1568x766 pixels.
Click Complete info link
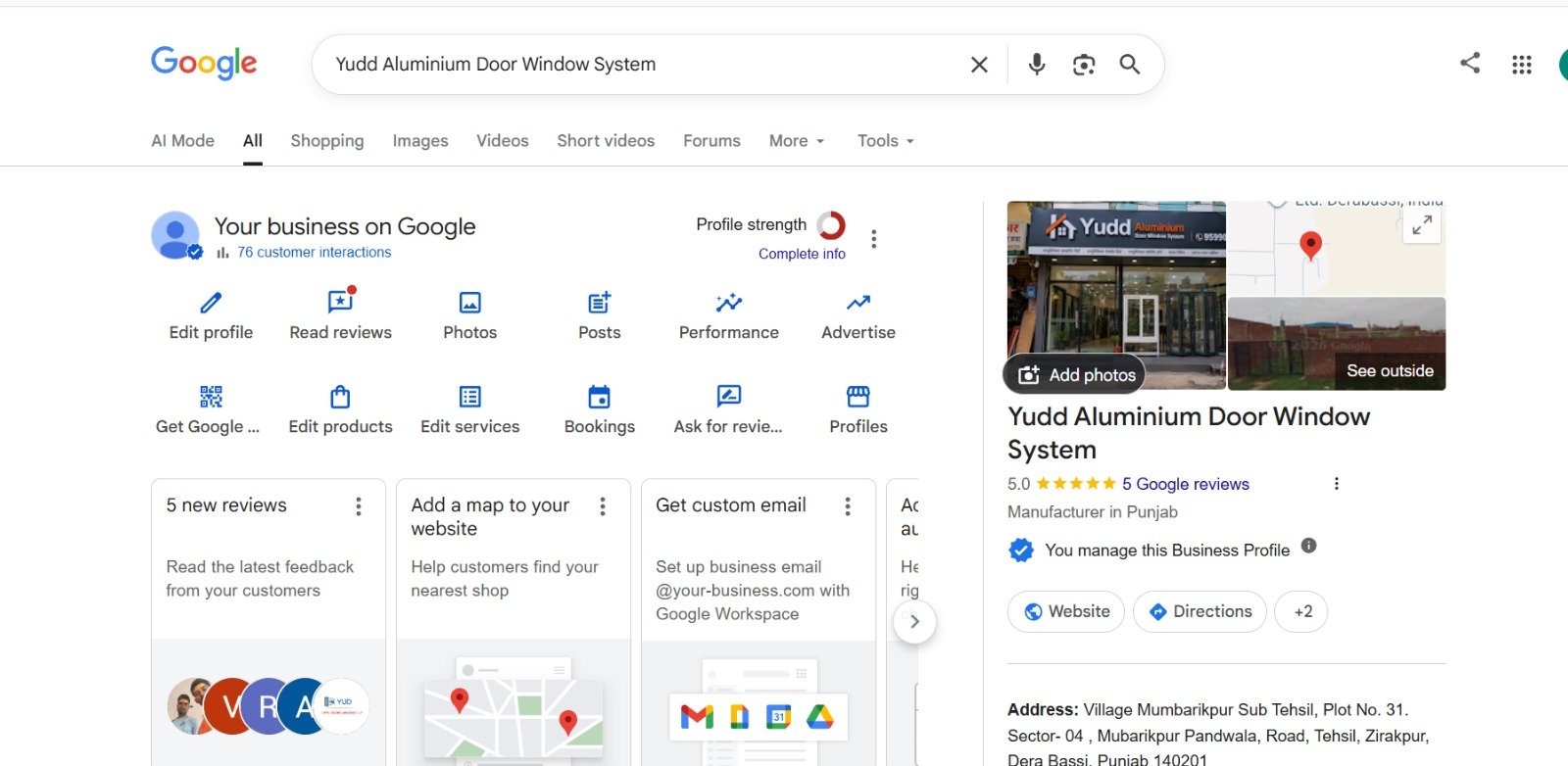tap(802, 254)
